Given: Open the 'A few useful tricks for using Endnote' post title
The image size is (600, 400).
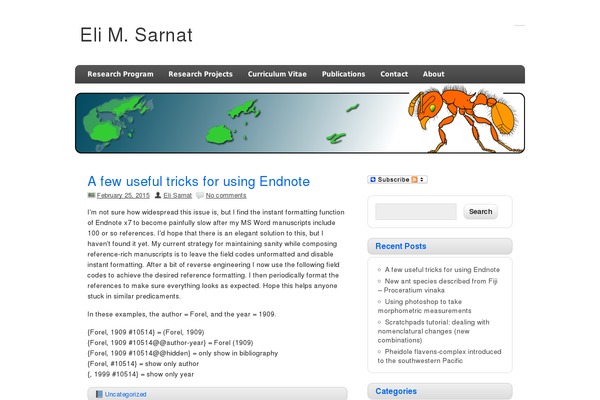Looking at the screenshot, I should coord(199,181).
